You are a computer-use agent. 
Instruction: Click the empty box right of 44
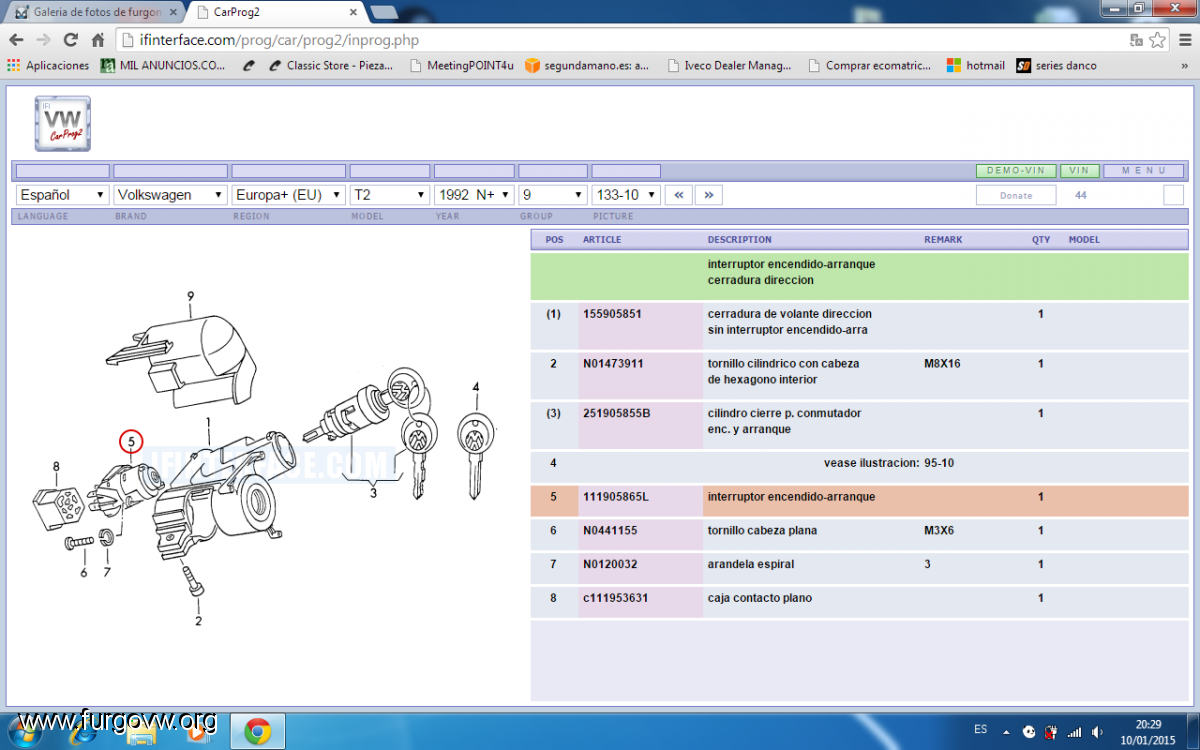tap(1174, 195)
